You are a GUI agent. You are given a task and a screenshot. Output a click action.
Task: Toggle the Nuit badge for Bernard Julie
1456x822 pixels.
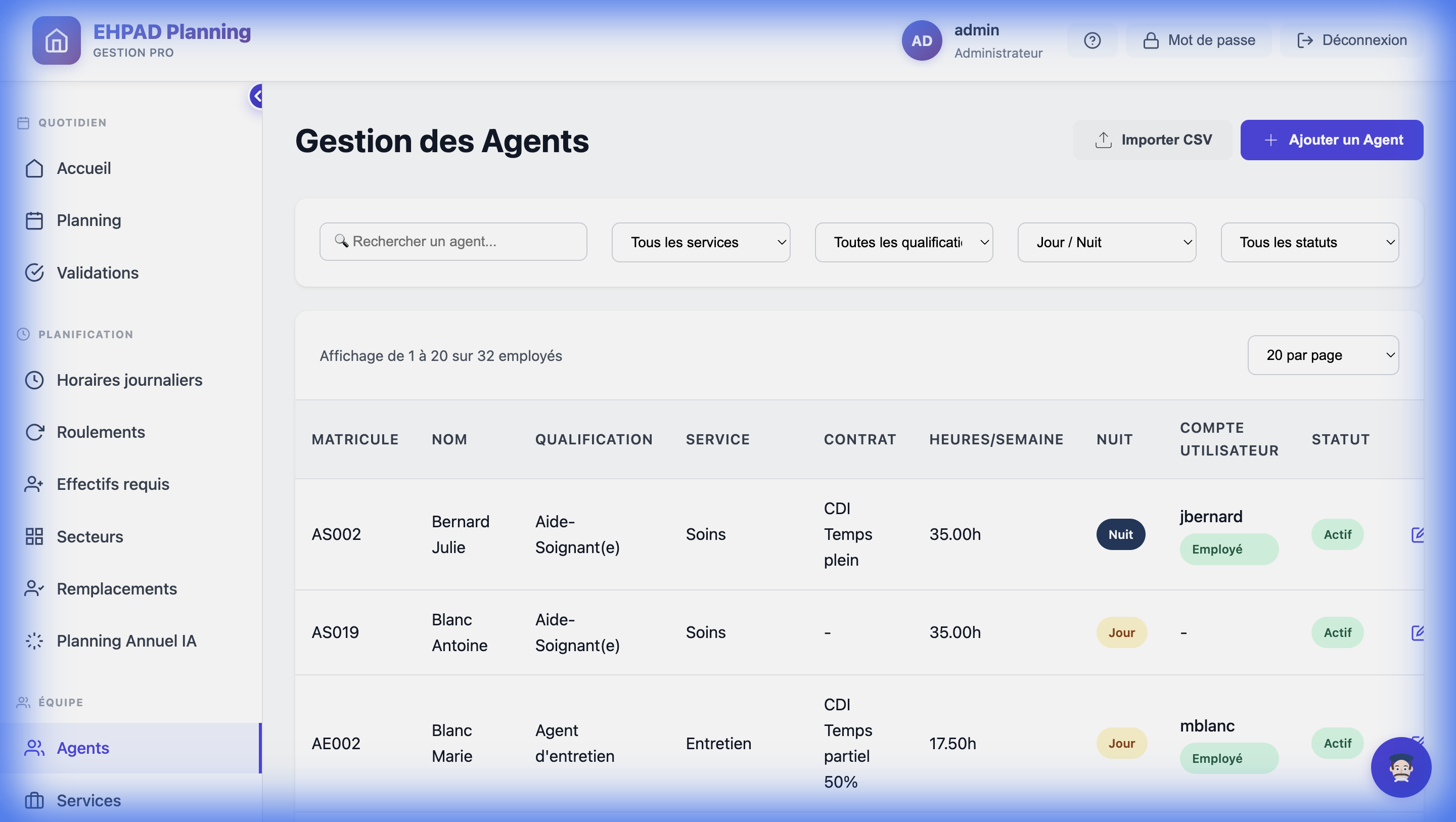(1121, 534)
